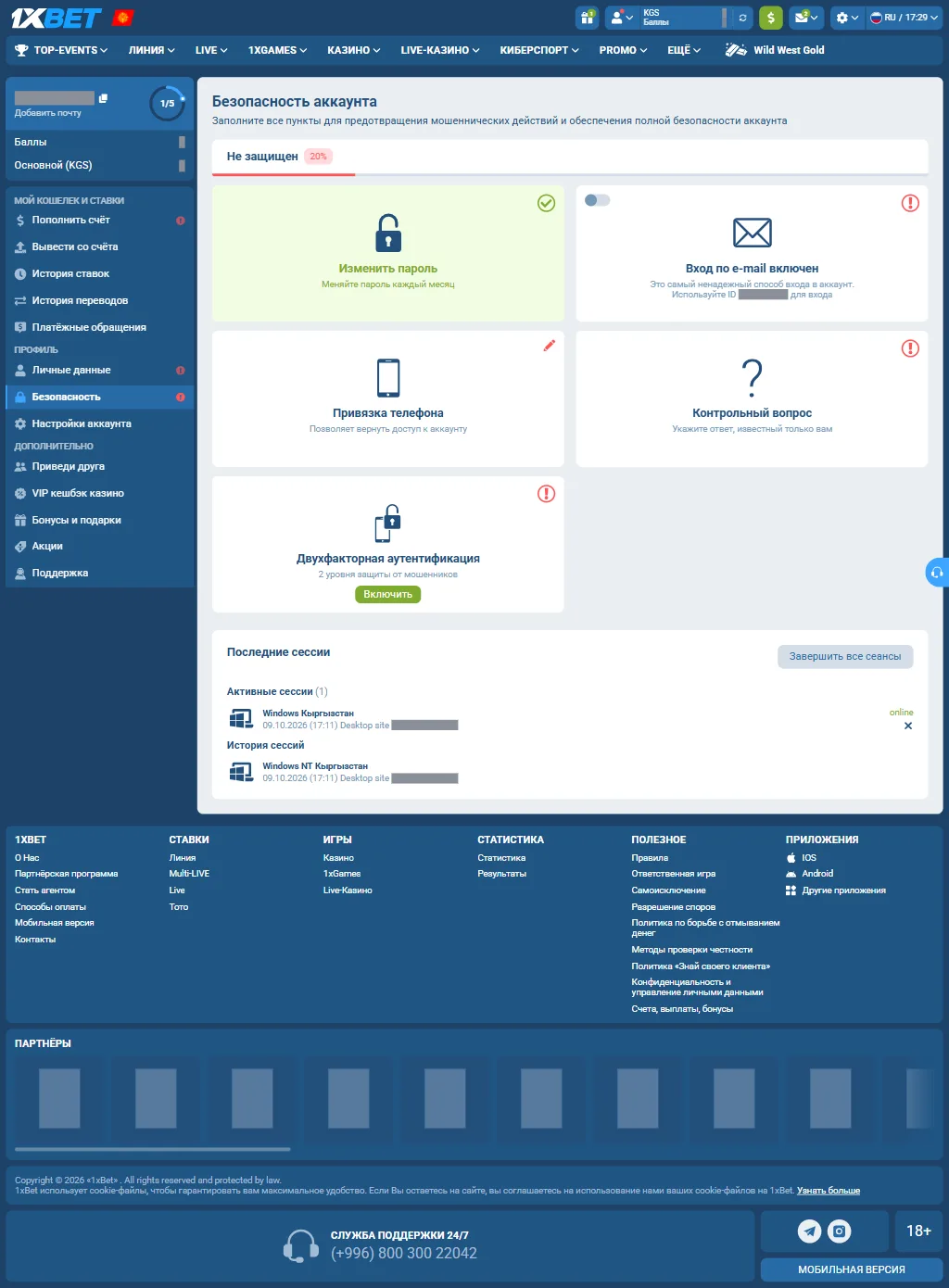This screenshot has height=1288, width=949.
Task: Refresh the KGS balance
Action: click(742, 18)
